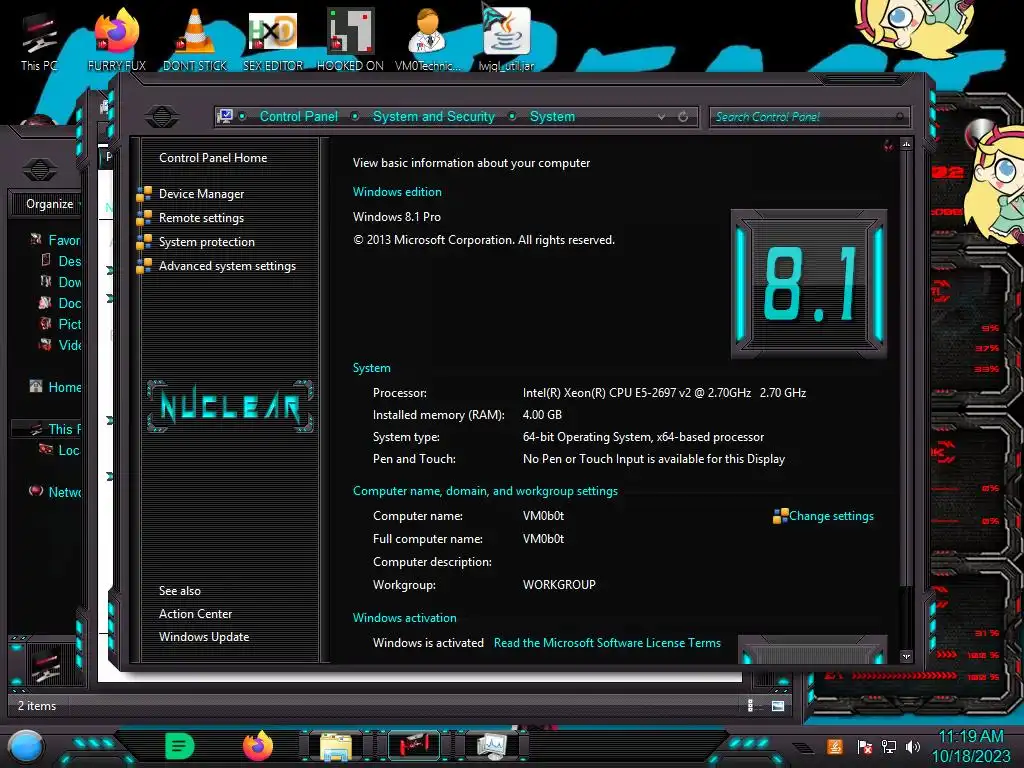This screenshot has width=1024, height=768.
Task: Open Control Panel Home
Action: point(213,158)
